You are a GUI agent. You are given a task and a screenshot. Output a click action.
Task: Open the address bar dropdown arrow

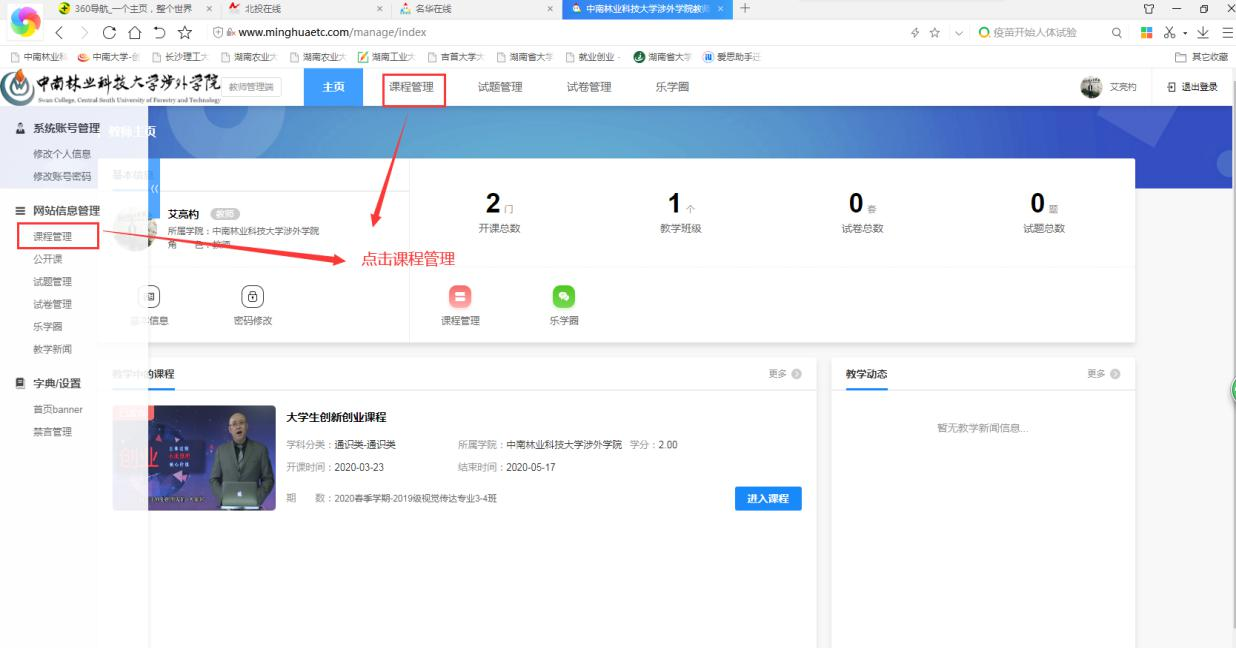pos(959,32)
